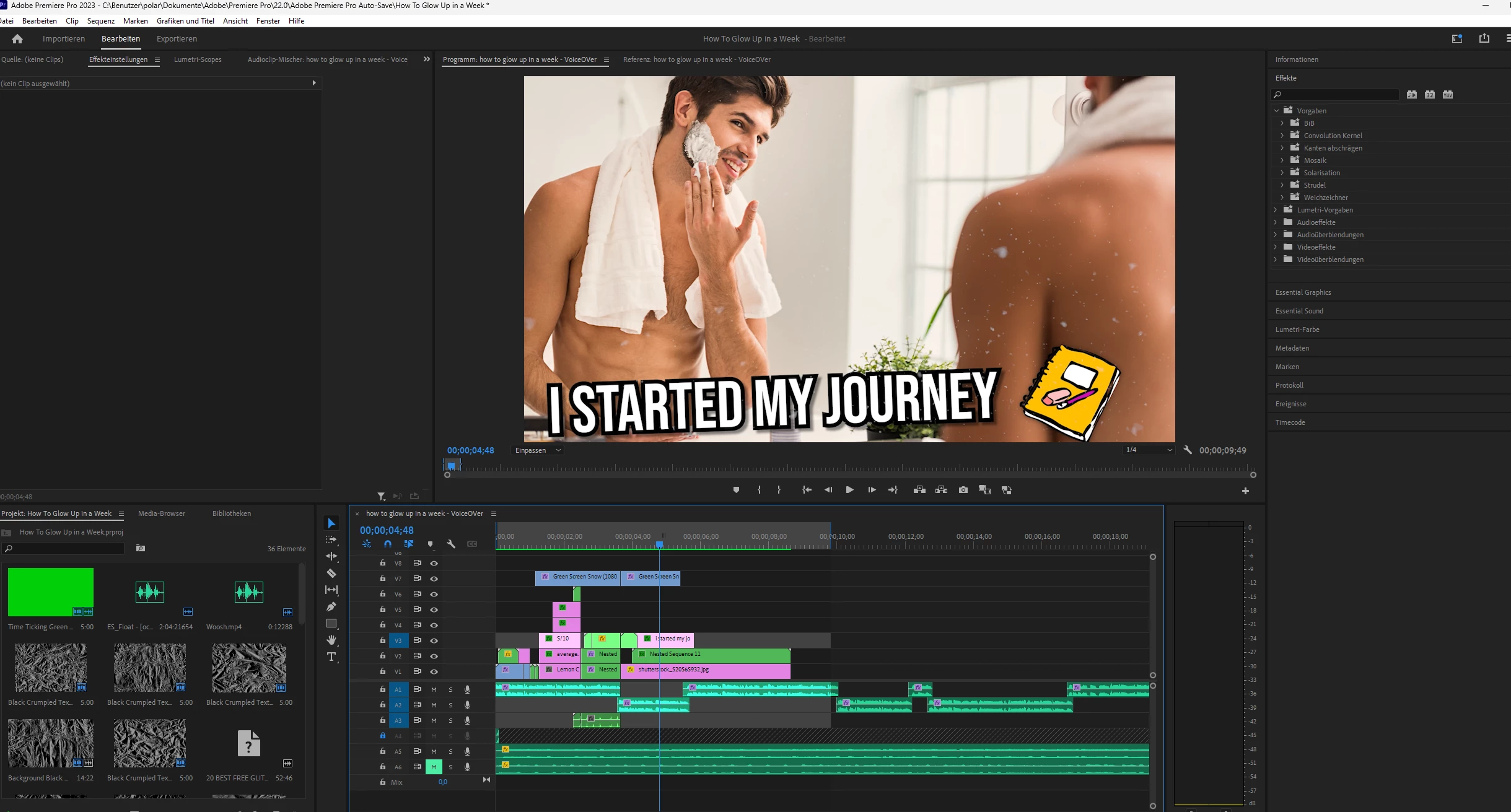
Task: Select the Pen tool
Action: (331, 606)
